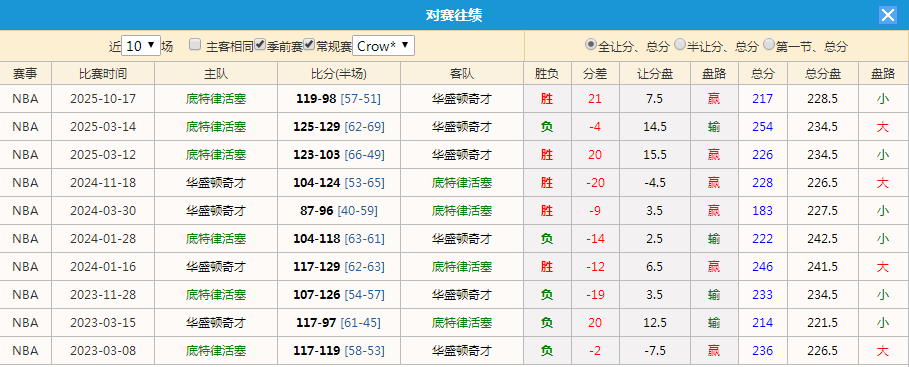This screenshot has width=909, height=367.
Task: Uncheck the 常规赛 checkbox
Action: pyautogui.click(x=309, y=44)
